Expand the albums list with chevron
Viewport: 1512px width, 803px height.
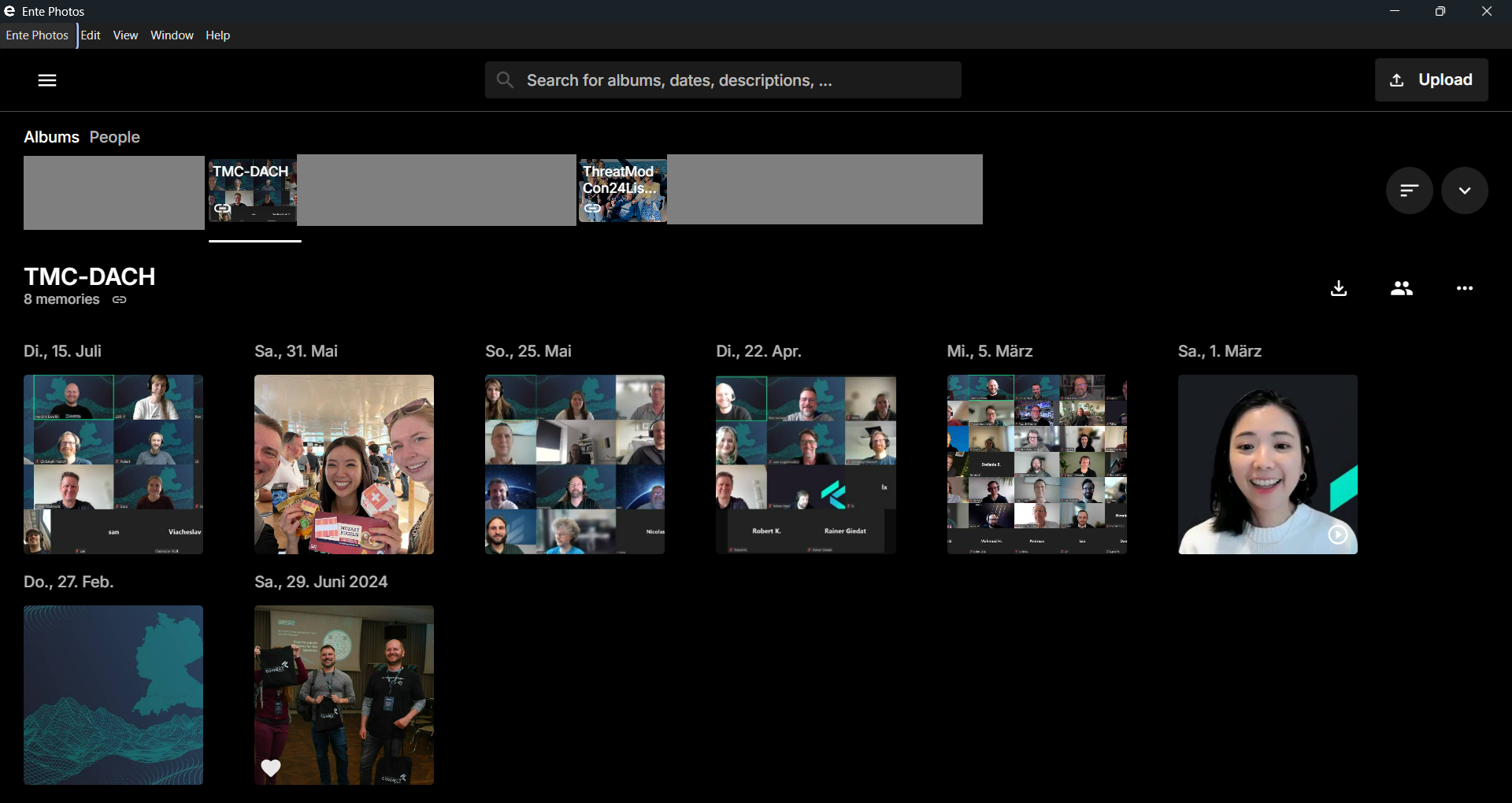[1464, 191]
